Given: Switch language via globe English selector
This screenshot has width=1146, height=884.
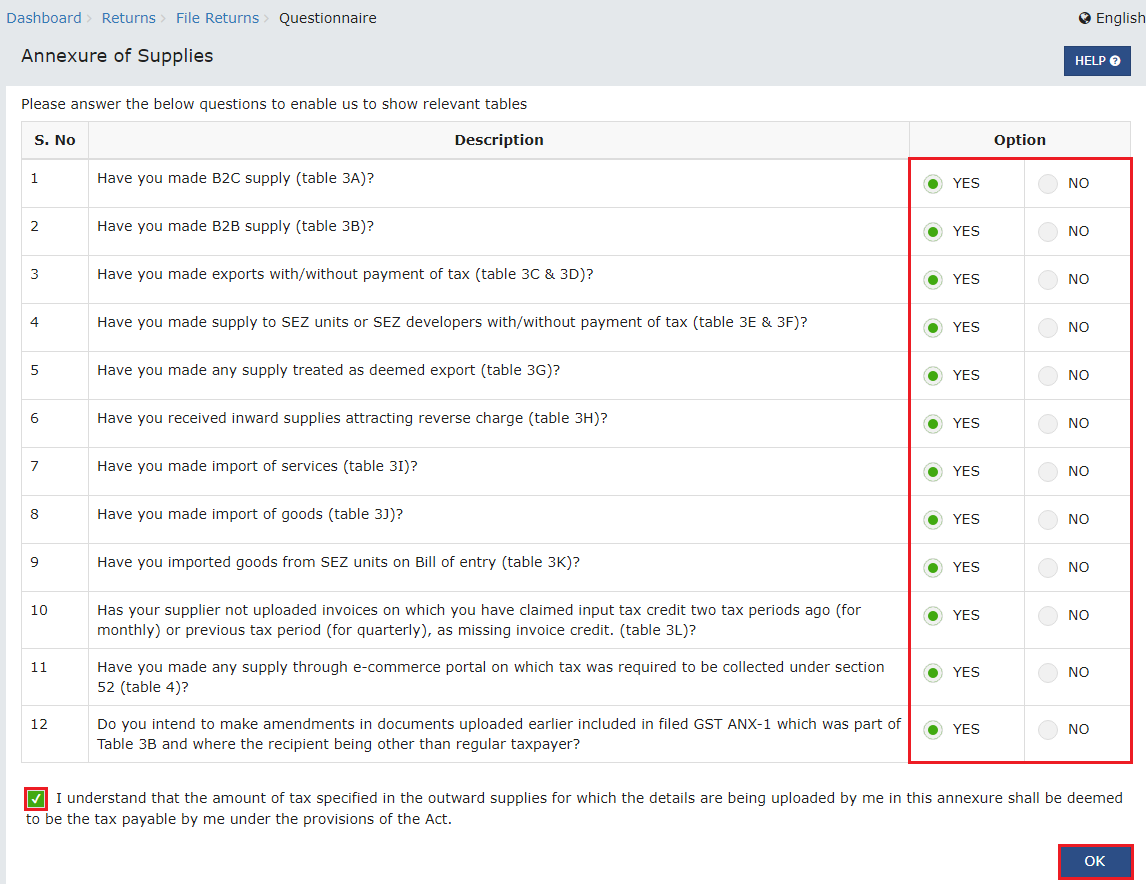Looking at the screenshot, I should (1112, 18).
